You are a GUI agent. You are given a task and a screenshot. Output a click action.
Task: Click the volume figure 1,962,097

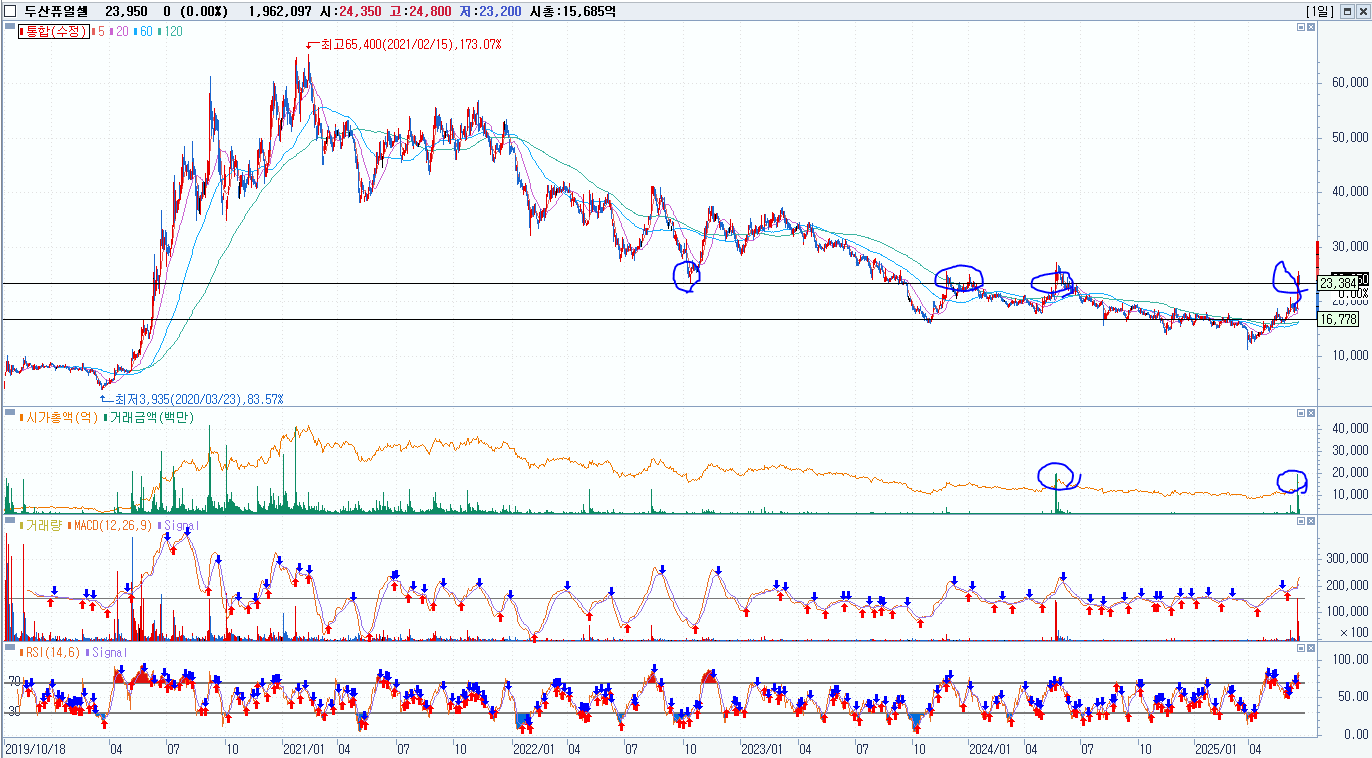pos(281,11)
